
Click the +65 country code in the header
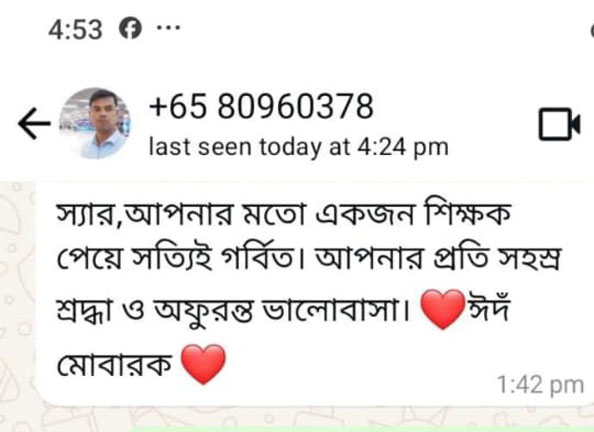tap(178, 106)
